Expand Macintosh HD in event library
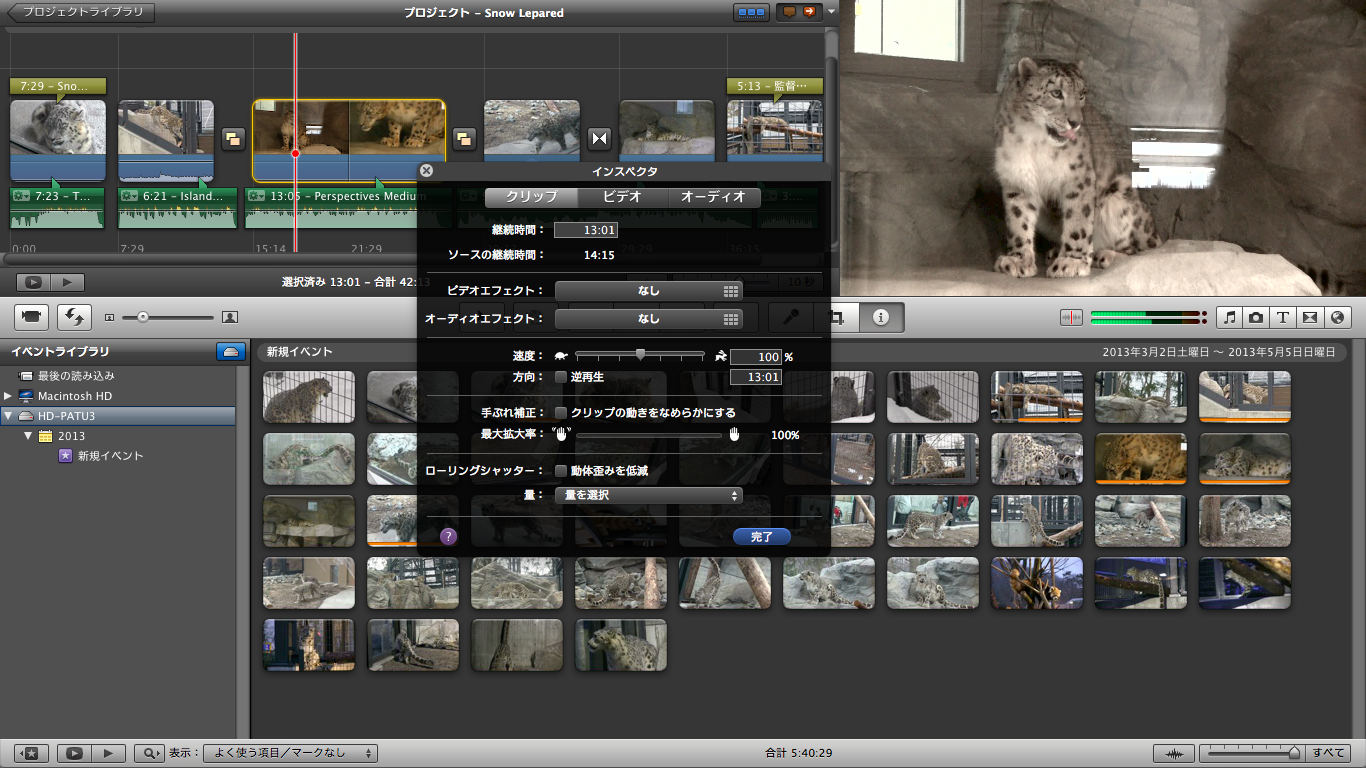 pos(8,396)
